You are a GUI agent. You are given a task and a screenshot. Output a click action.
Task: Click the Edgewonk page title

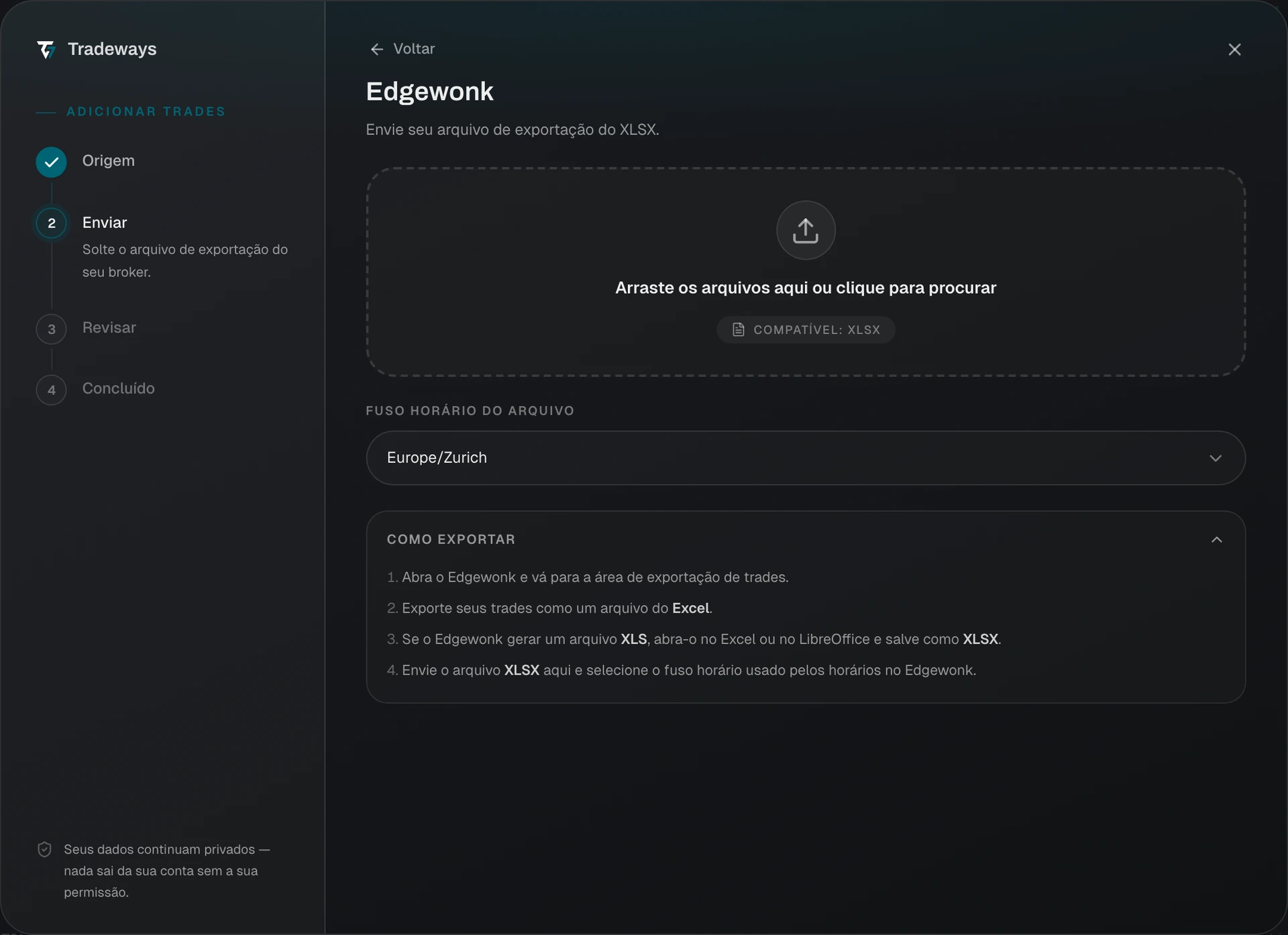point(429,91)
